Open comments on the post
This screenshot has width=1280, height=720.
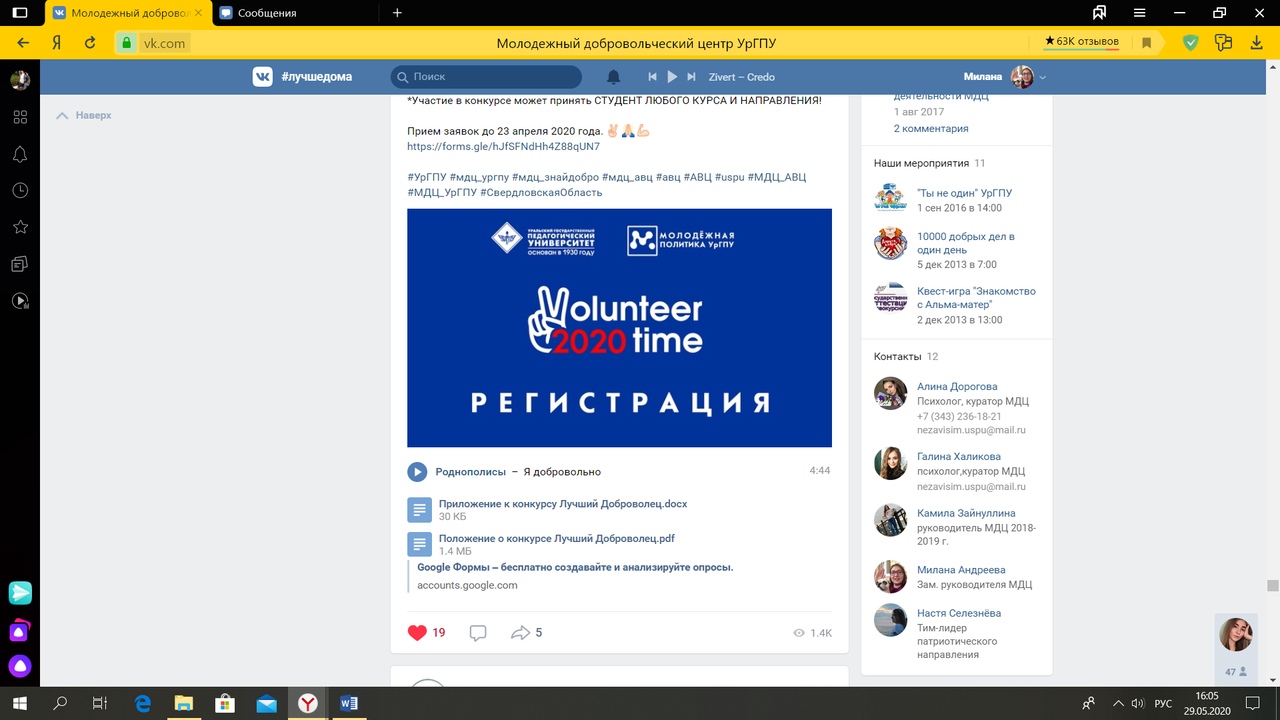tap(478, 632)
